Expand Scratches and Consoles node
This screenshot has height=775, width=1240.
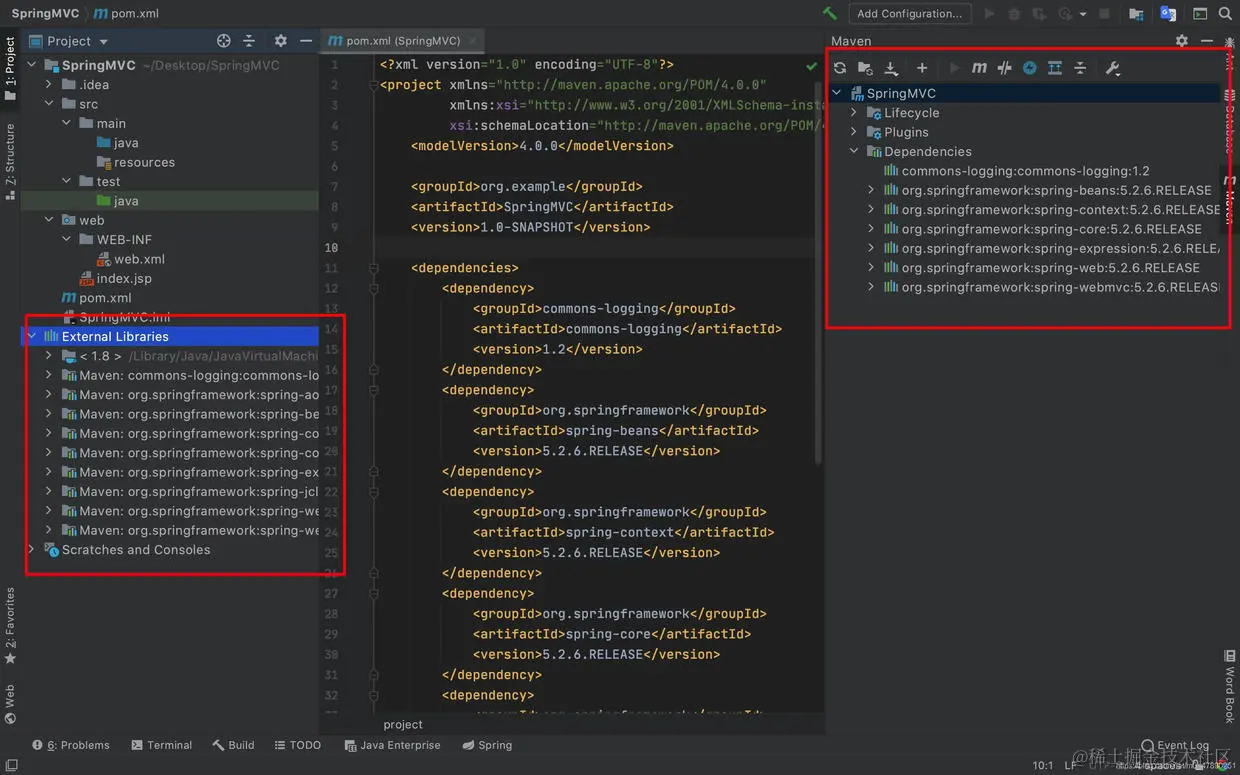click(x=32, y=550)
